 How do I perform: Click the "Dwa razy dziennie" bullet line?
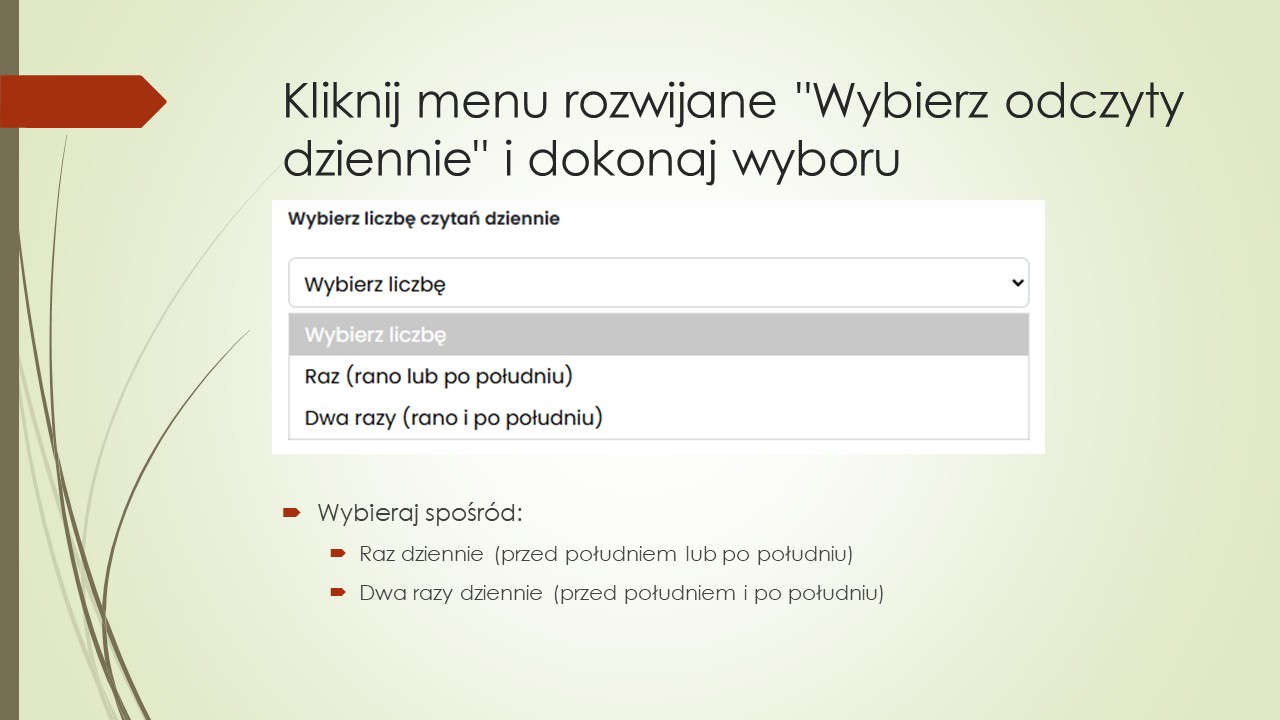[620, 592]
